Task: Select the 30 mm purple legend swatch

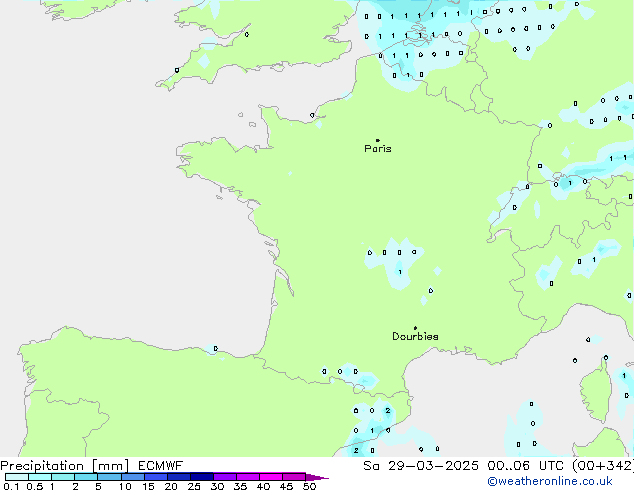Action: [225, 477]
